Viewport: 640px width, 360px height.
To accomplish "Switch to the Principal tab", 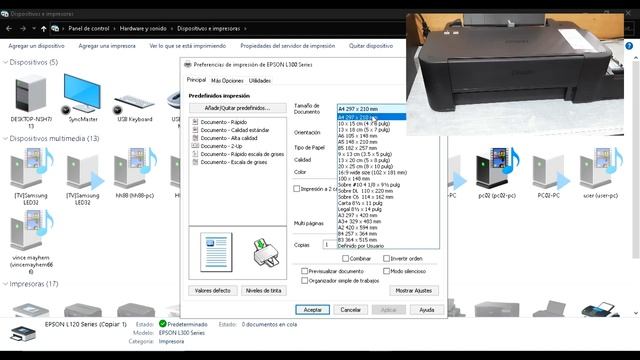I will (196, 80).
